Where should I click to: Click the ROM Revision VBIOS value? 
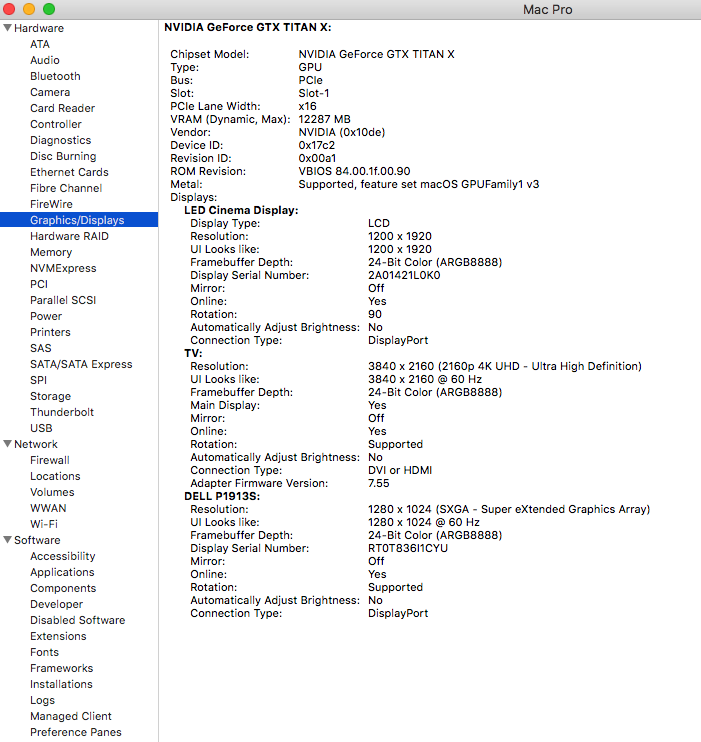[355, 171]
